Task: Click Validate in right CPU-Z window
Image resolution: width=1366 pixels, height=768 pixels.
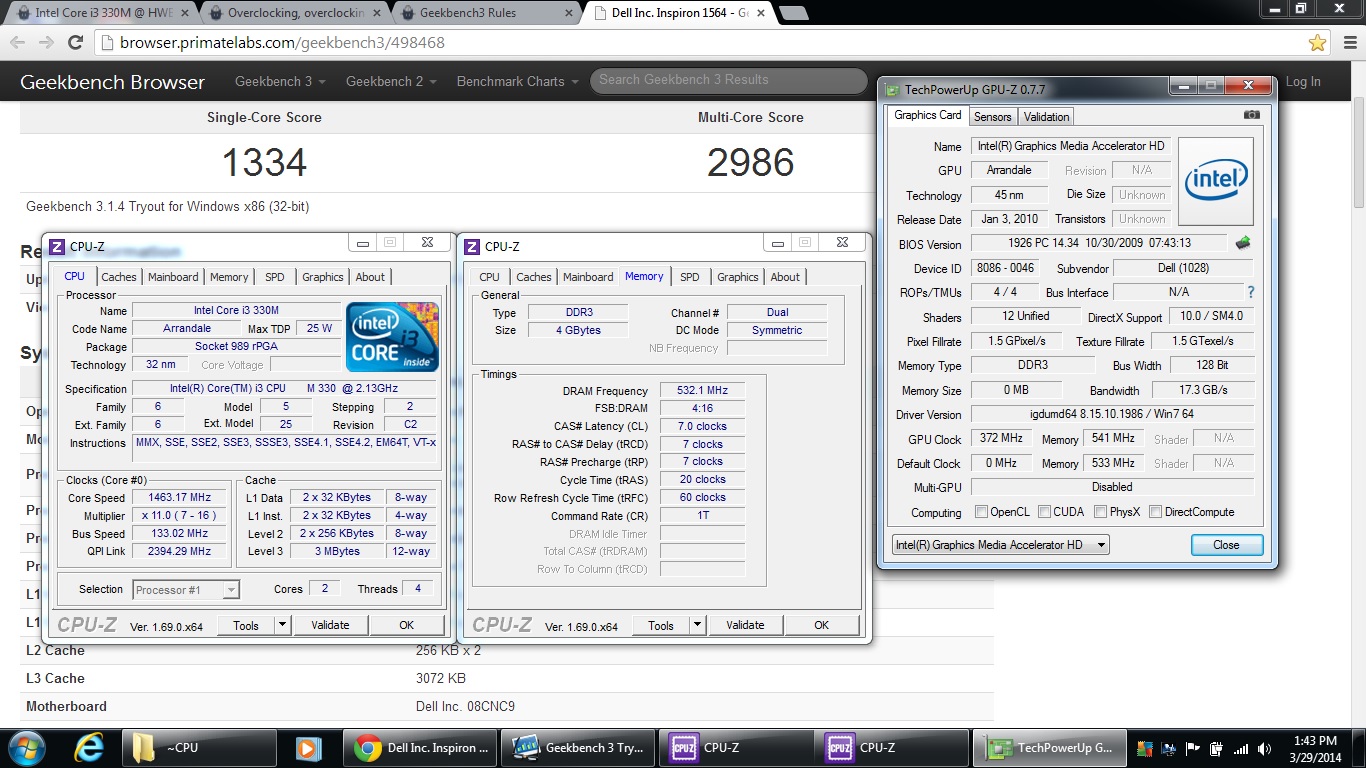Action: tap(745, 625)
